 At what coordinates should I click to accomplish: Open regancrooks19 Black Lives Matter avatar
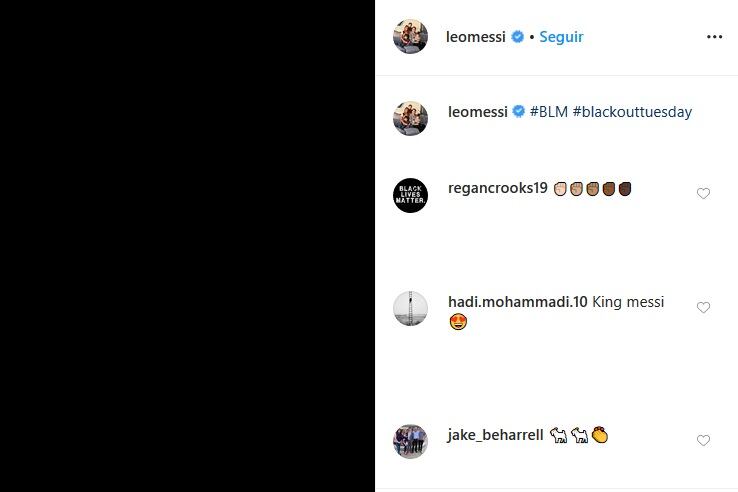[411, 195]
